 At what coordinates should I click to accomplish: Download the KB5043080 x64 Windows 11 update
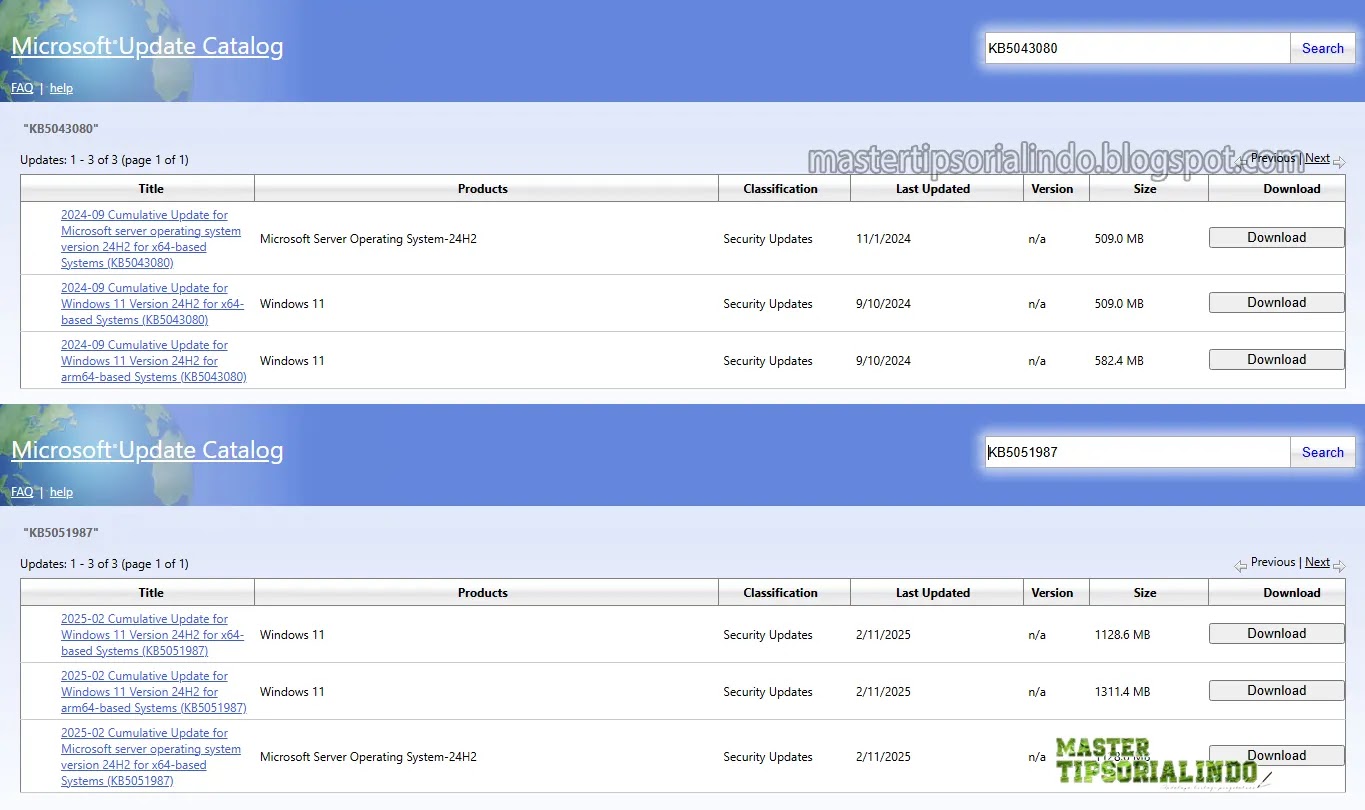(x=1276, y=303)
